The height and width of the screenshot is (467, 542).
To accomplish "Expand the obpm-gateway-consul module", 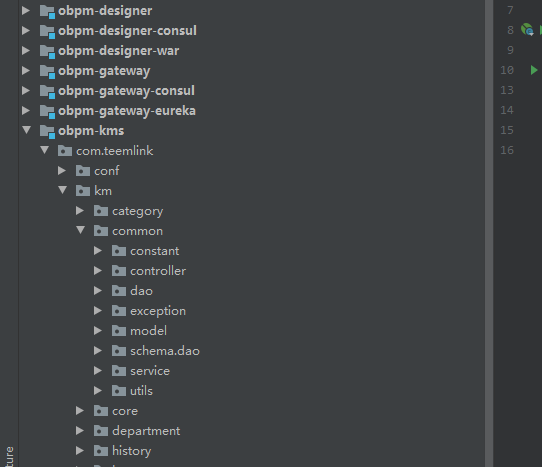I will [x=26, y=91].
